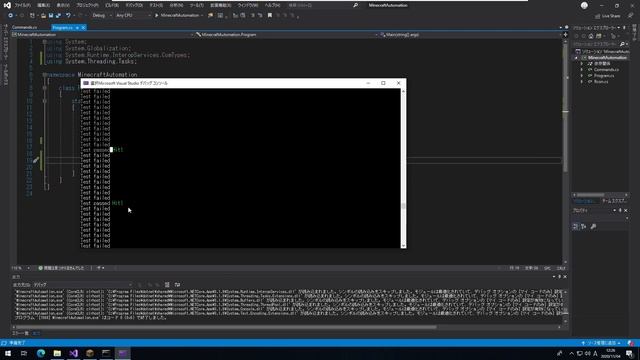The image size is (640, 360).
Task: Collapse the namespace MinecraftAutomation code block
Action: tap(44, 75)
